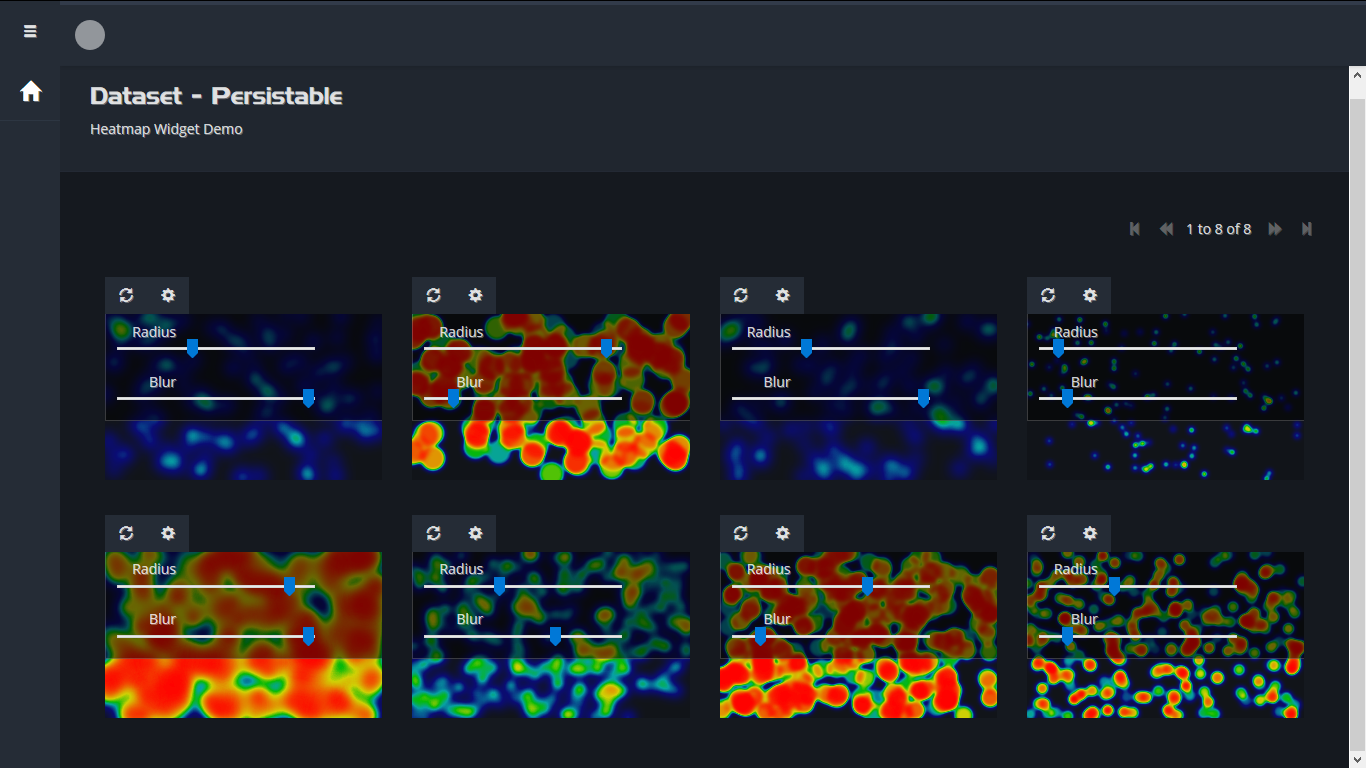Click the saturated red heatmap in first bottom-row widget
The height and width of the screenshot is (768, 1366).
point(243,635)
